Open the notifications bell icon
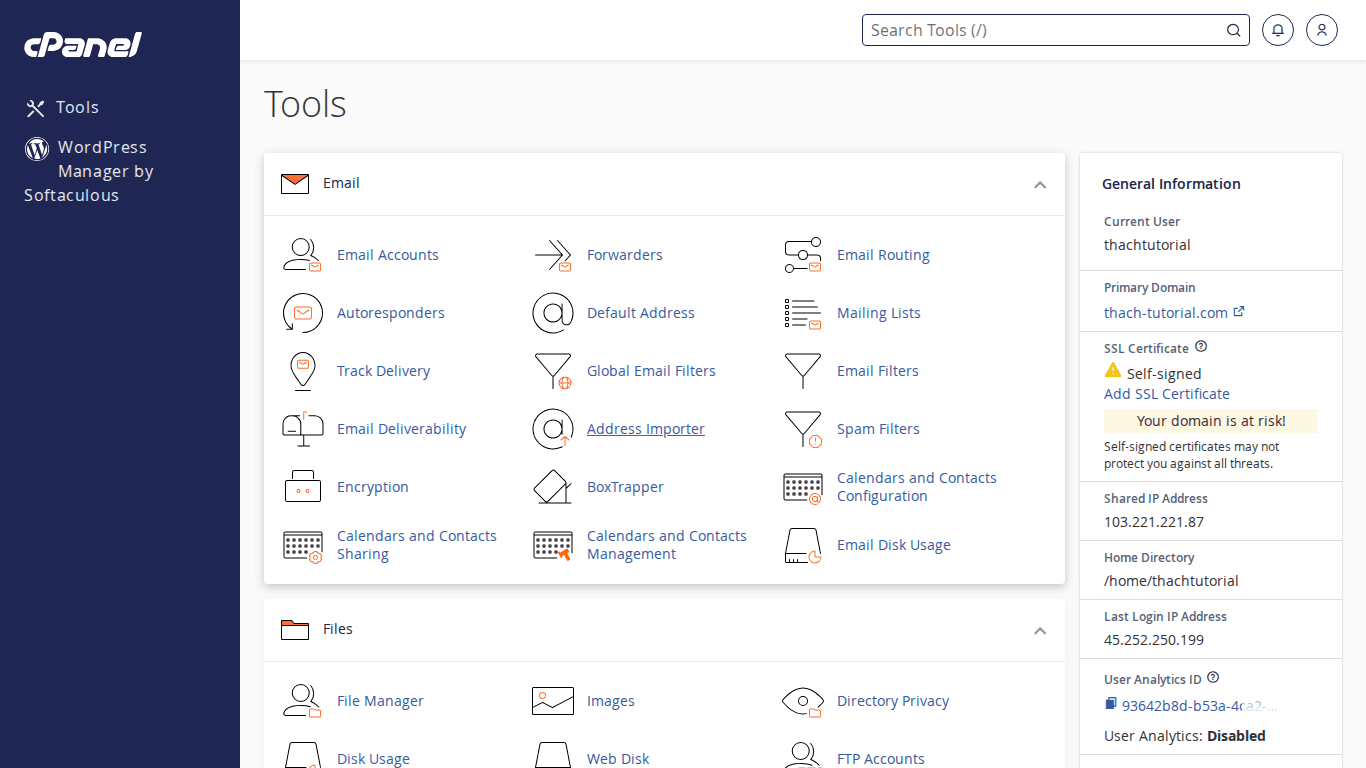Viewport: 1366px width, 768px height. pyautogui.click(x=1278, y=30)
